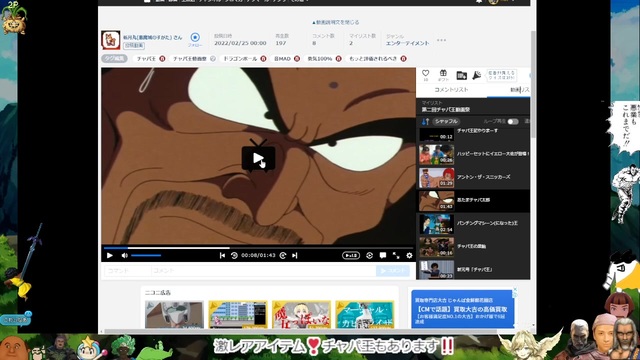The height and width of the screenshot is (360, 640).
Task: Skip forward 10 seconds with the circular-arrow icon
Action: click(x=283, y=256)
